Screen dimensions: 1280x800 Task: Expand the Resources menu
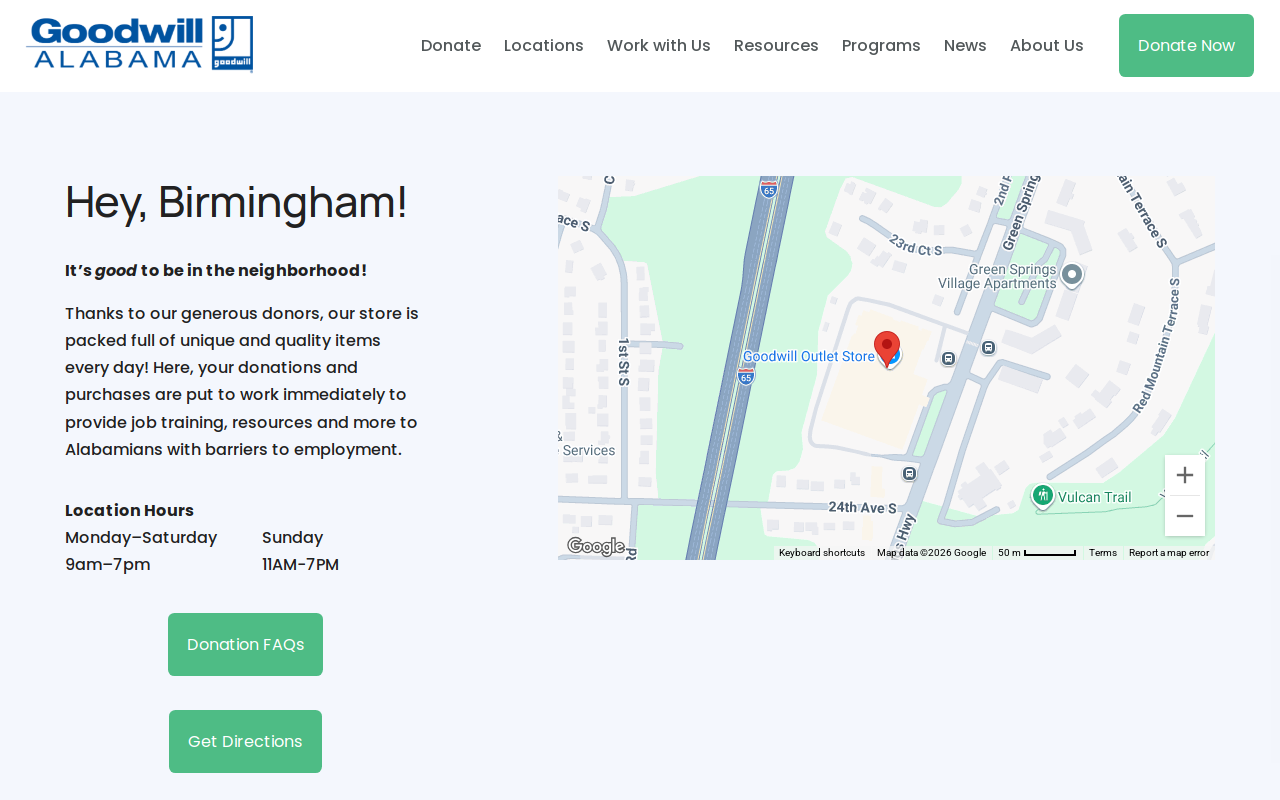[776, 45]
